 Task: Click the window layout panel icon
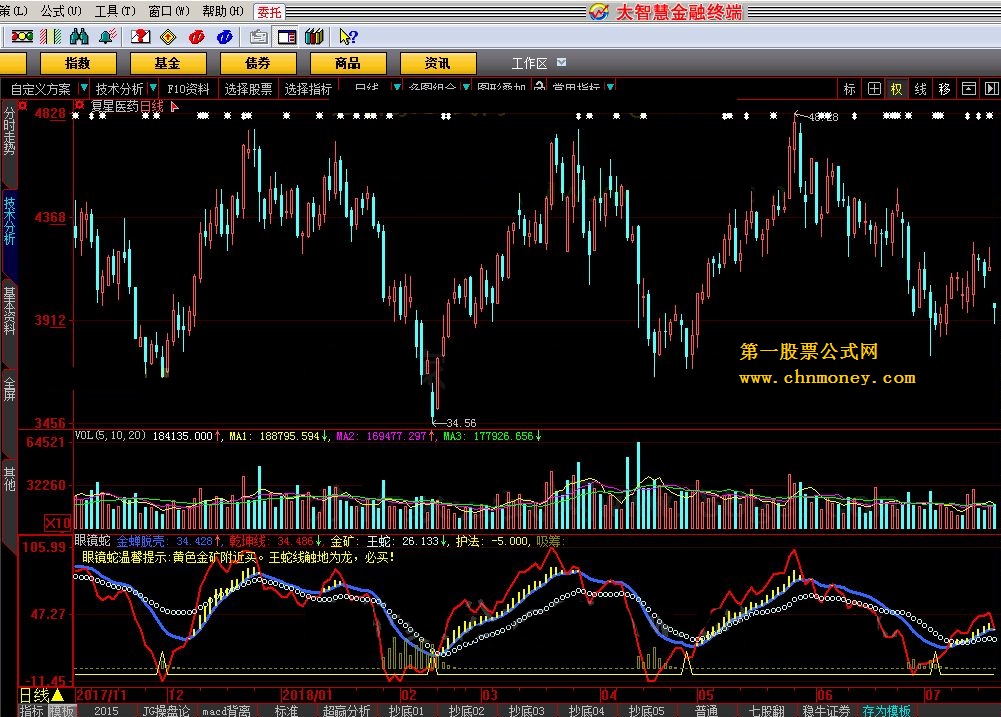287,37
